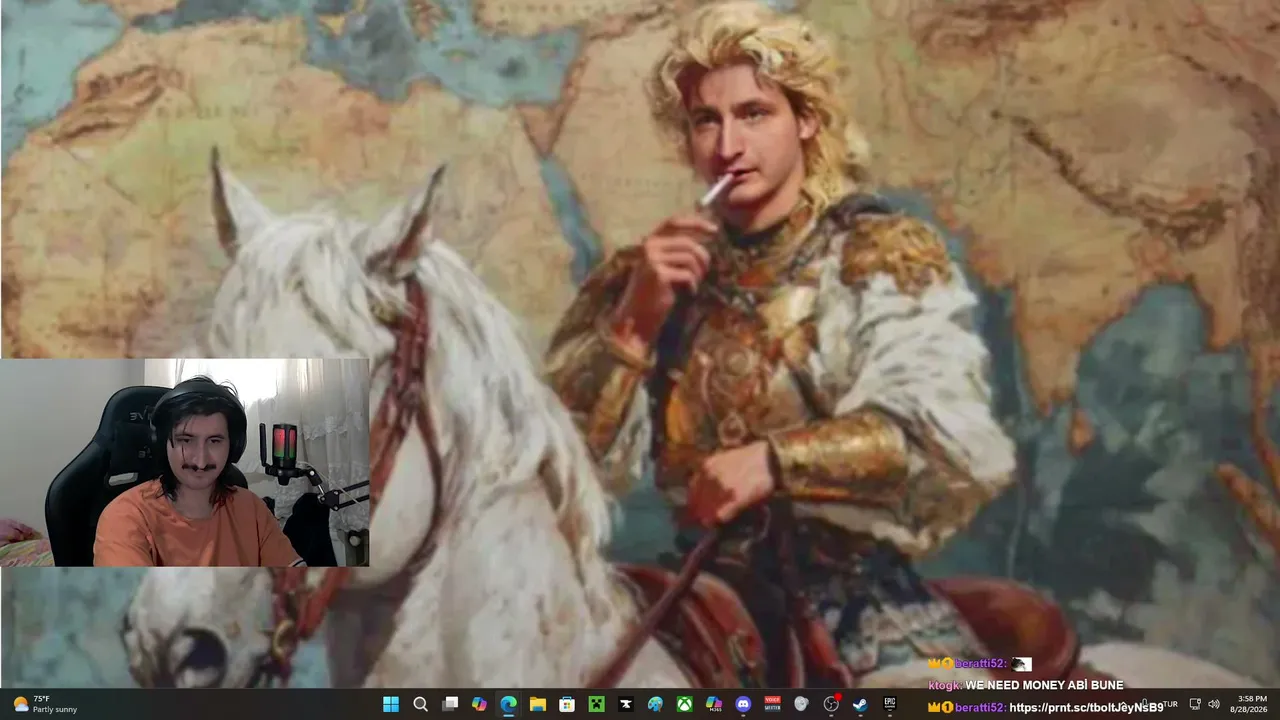Open Steam from the taskbar
This screenshot has width=1280, height=720.
[x=860, y=704]
